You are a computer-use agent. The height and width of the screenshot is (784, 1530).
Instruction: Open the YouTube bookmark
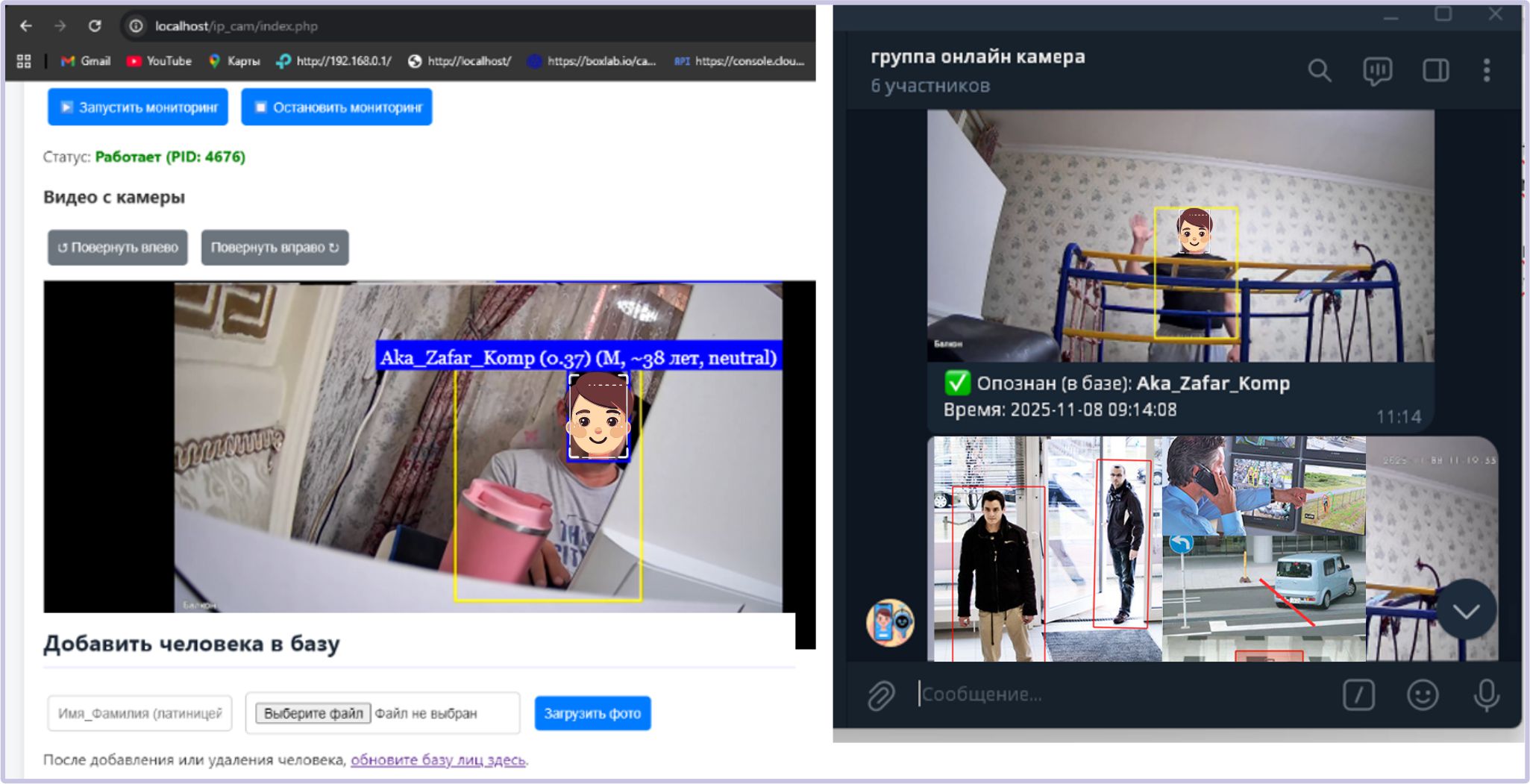click(x=158, y=61)
